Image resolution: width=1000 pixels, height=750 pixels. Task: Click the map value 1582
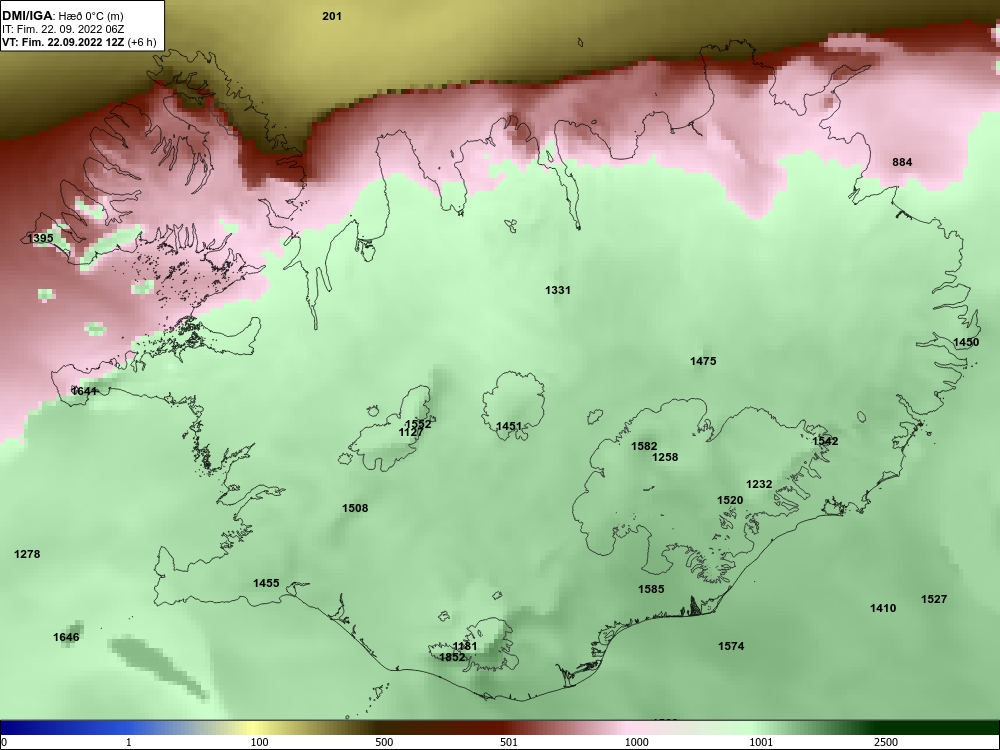pyautogui.click(x=644, y=446)
